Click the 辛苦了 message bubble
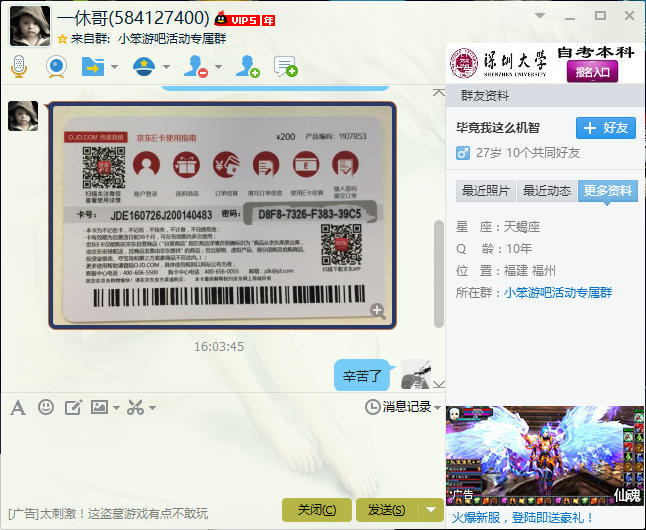The image size is (646, 530). coord(362,375)
